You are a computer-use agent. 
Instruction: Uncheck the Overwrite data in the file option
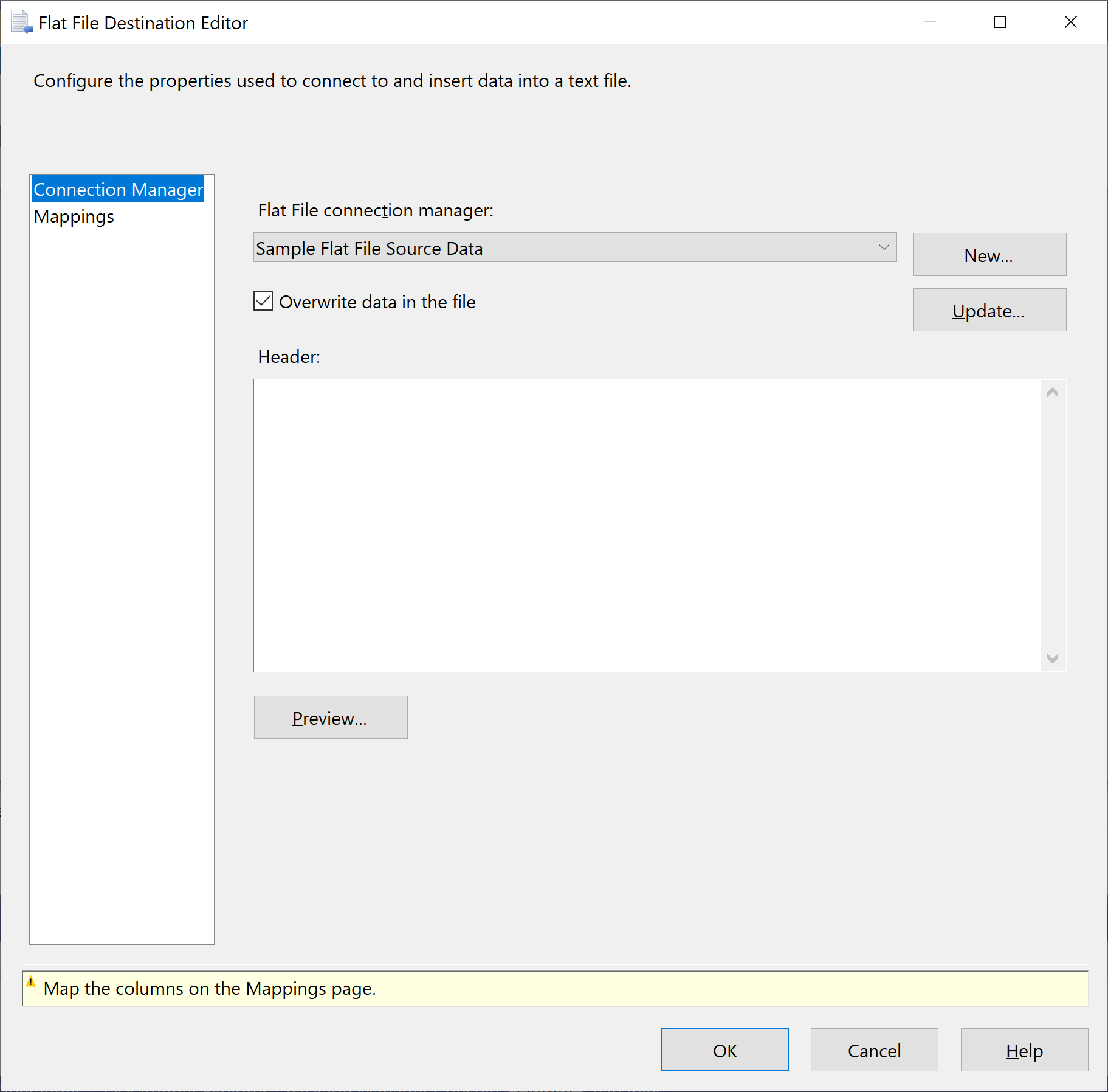pyautogui.click(x=262, y=302)
